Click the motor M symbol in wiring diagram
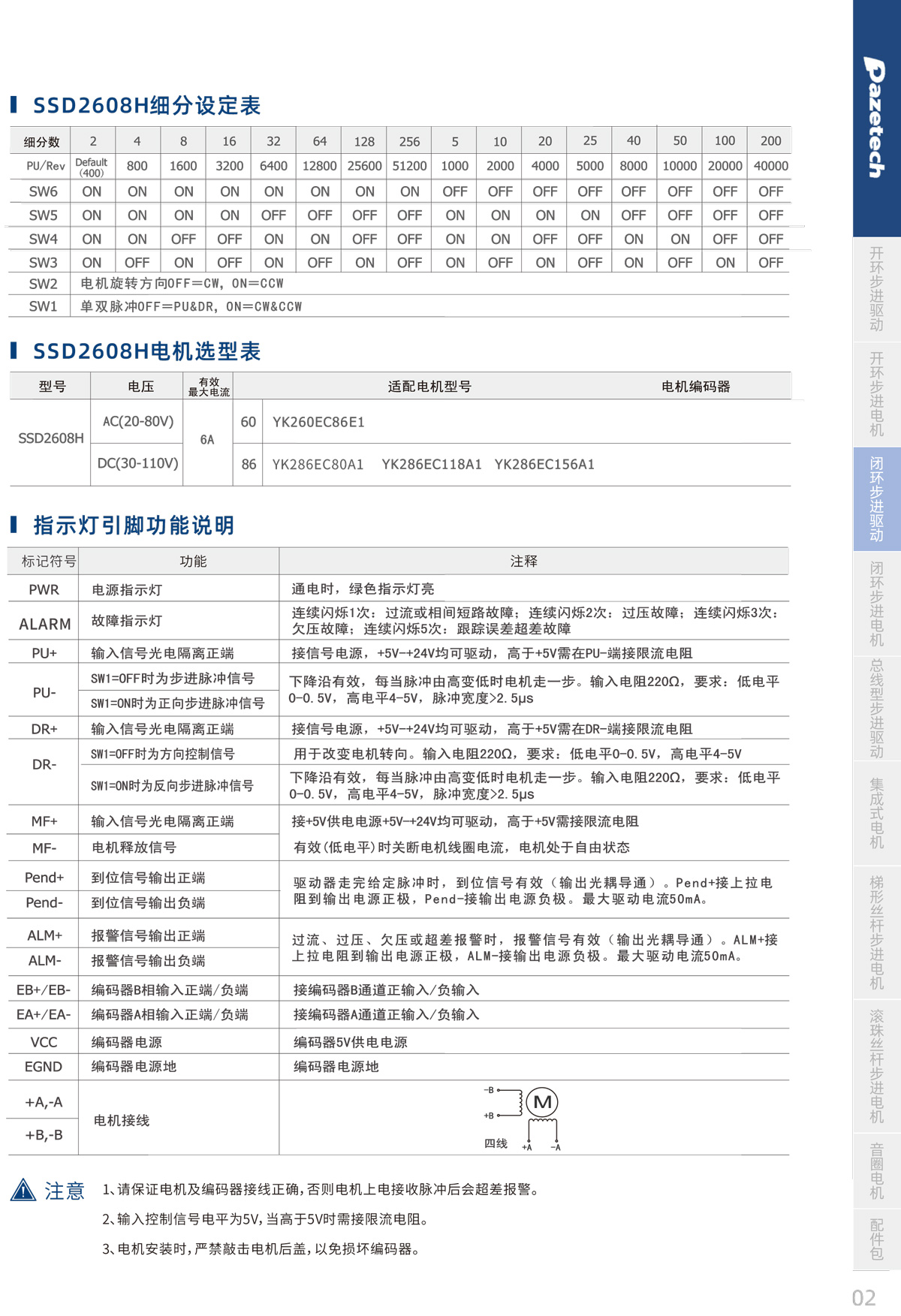Image resolution: width=901 pixels, height=1316 pixels. (542, 1102)
